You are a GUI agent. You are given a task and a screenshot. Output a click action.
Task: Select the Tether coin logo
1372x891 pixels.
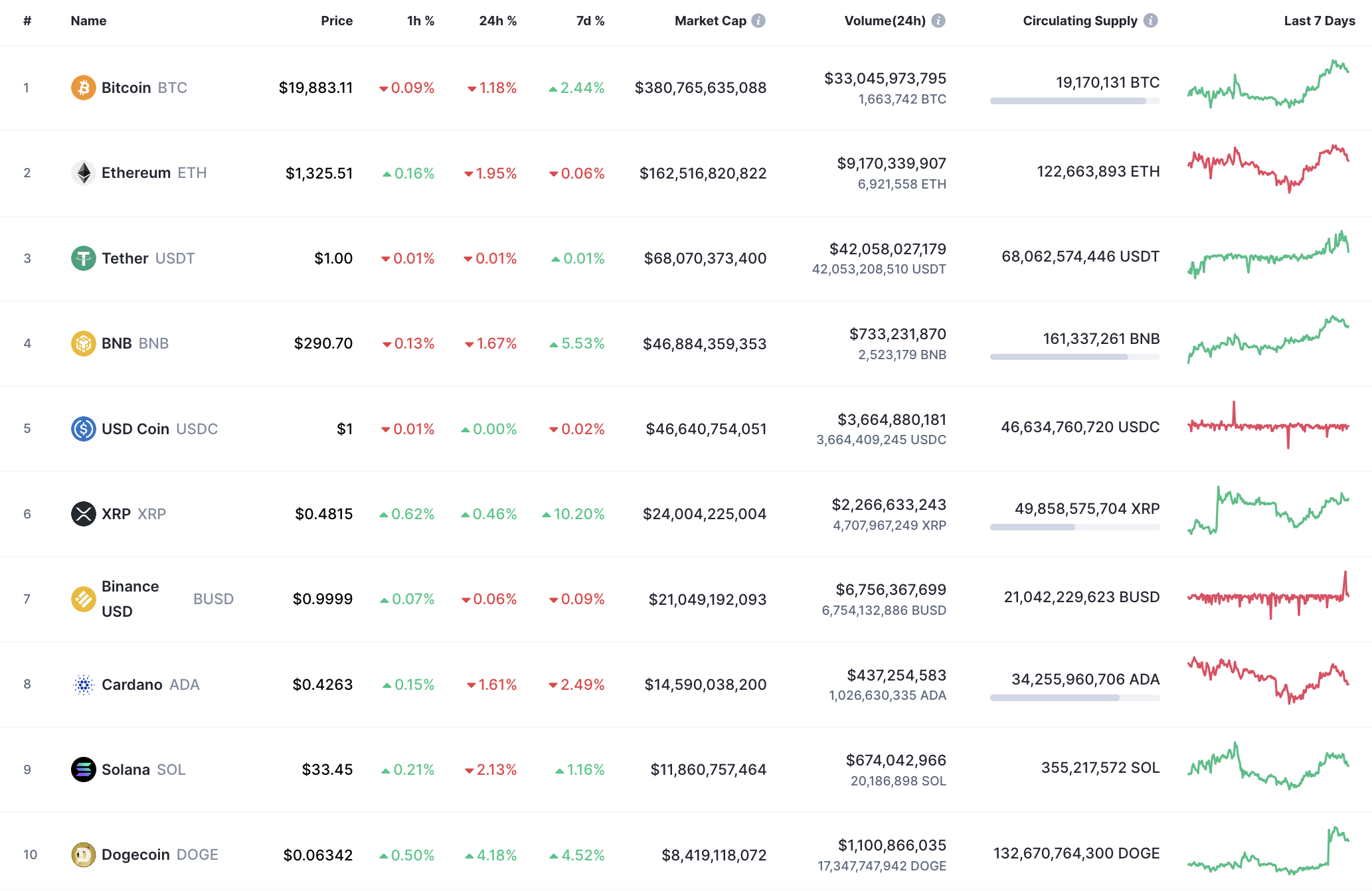(82, 258)
